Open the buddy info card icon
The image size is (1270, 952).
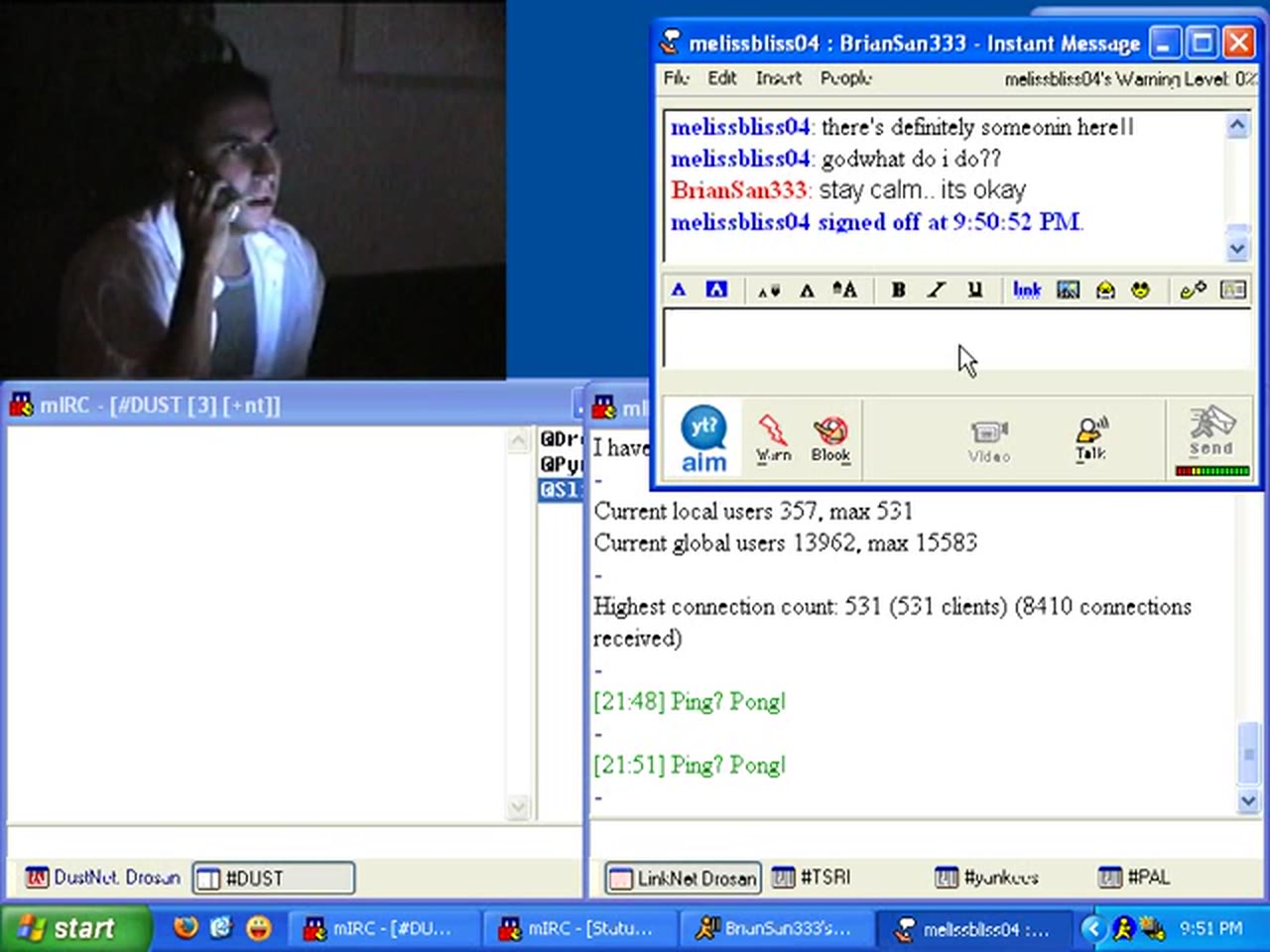point(1233,290)
